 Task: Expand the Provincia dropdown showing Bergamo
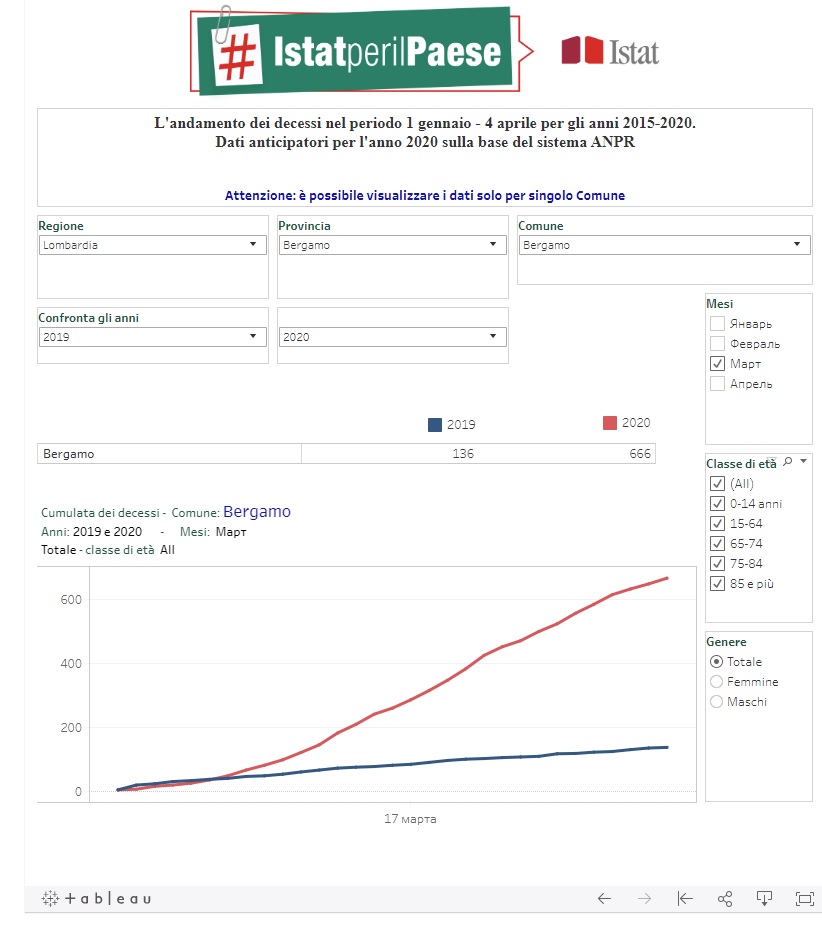392,245
